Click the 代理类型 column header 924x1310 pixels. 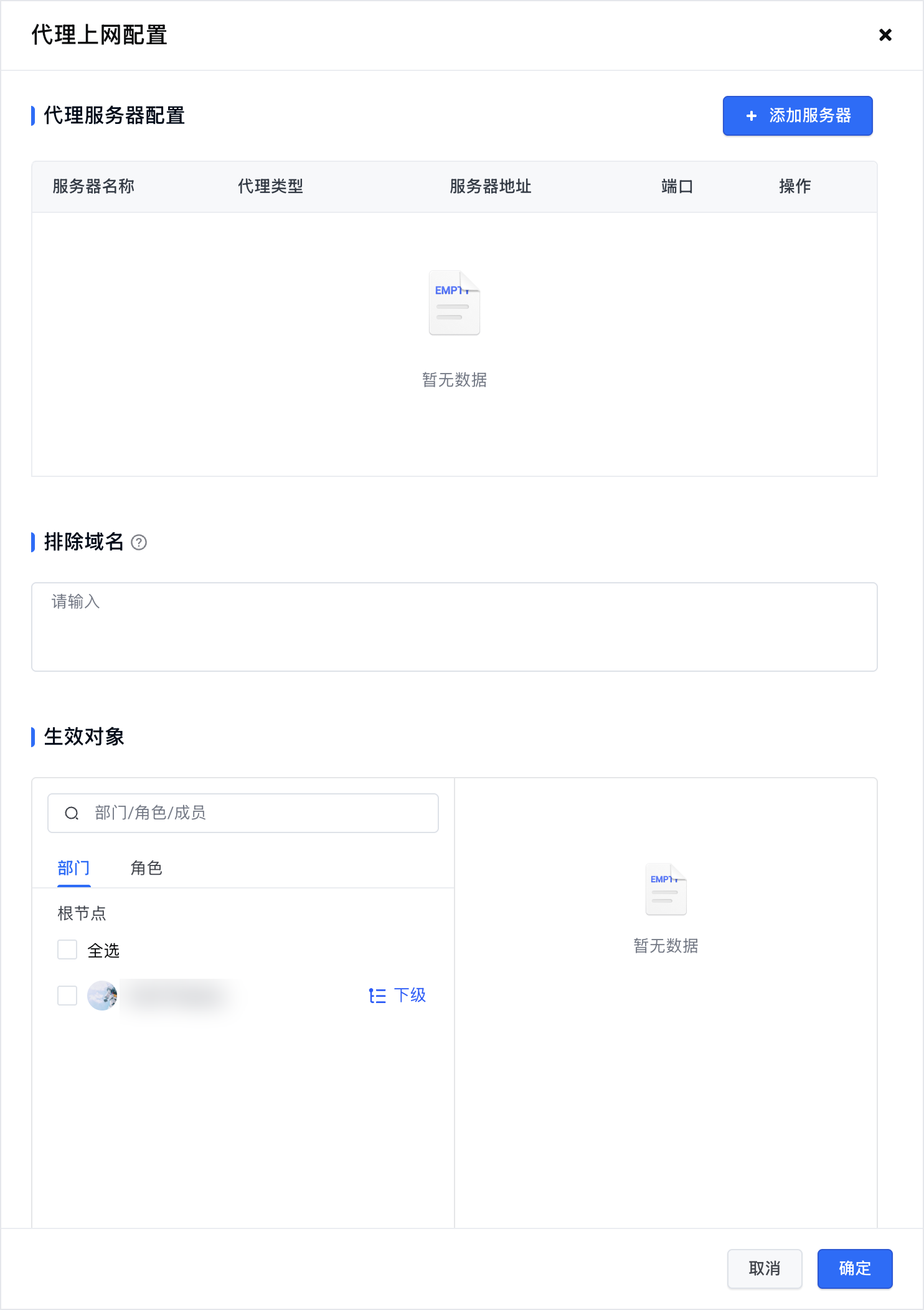click(x=271, y=186)
